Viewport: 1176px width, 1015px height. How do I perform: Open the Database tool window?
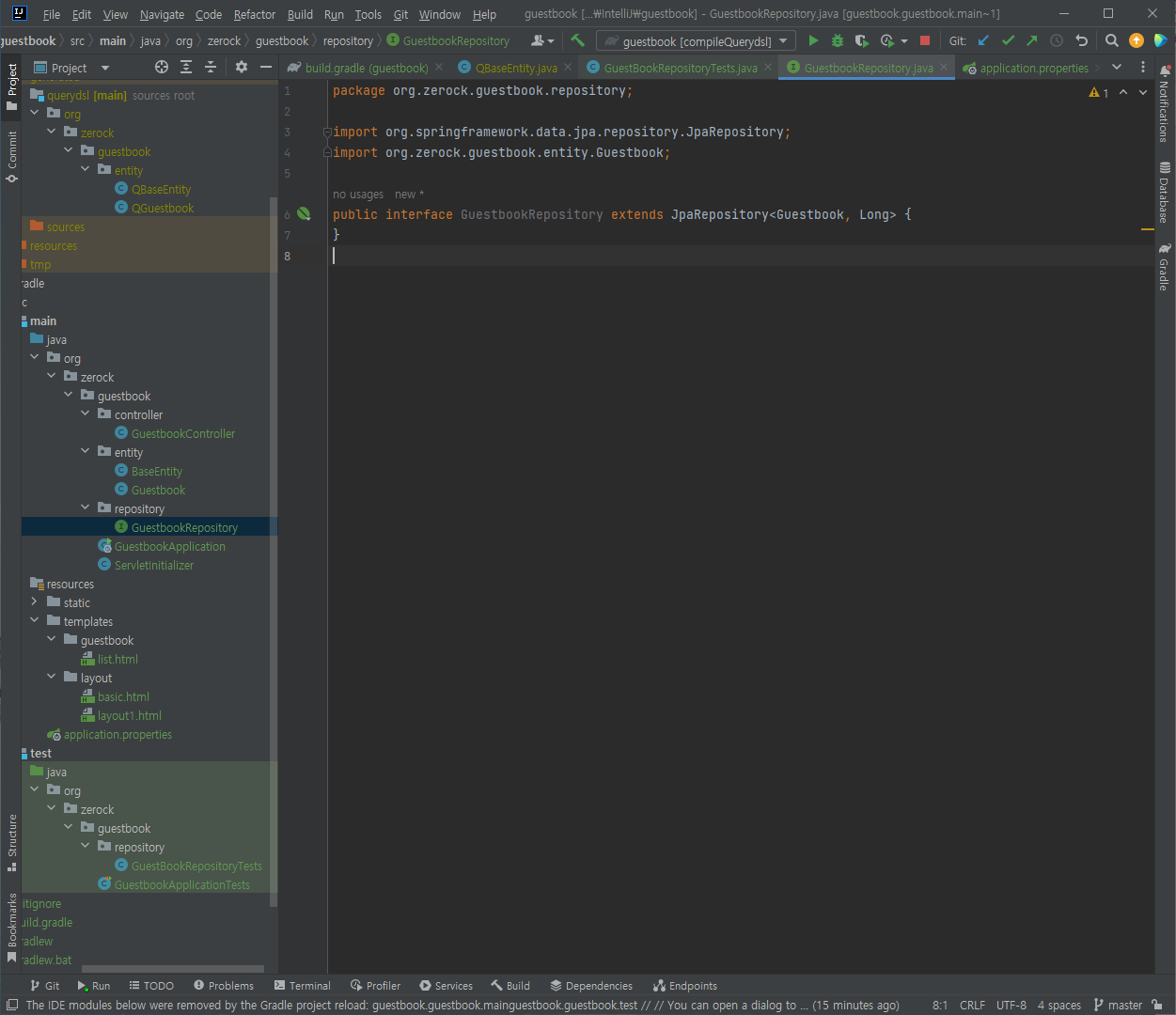[x=1165, y=192]
